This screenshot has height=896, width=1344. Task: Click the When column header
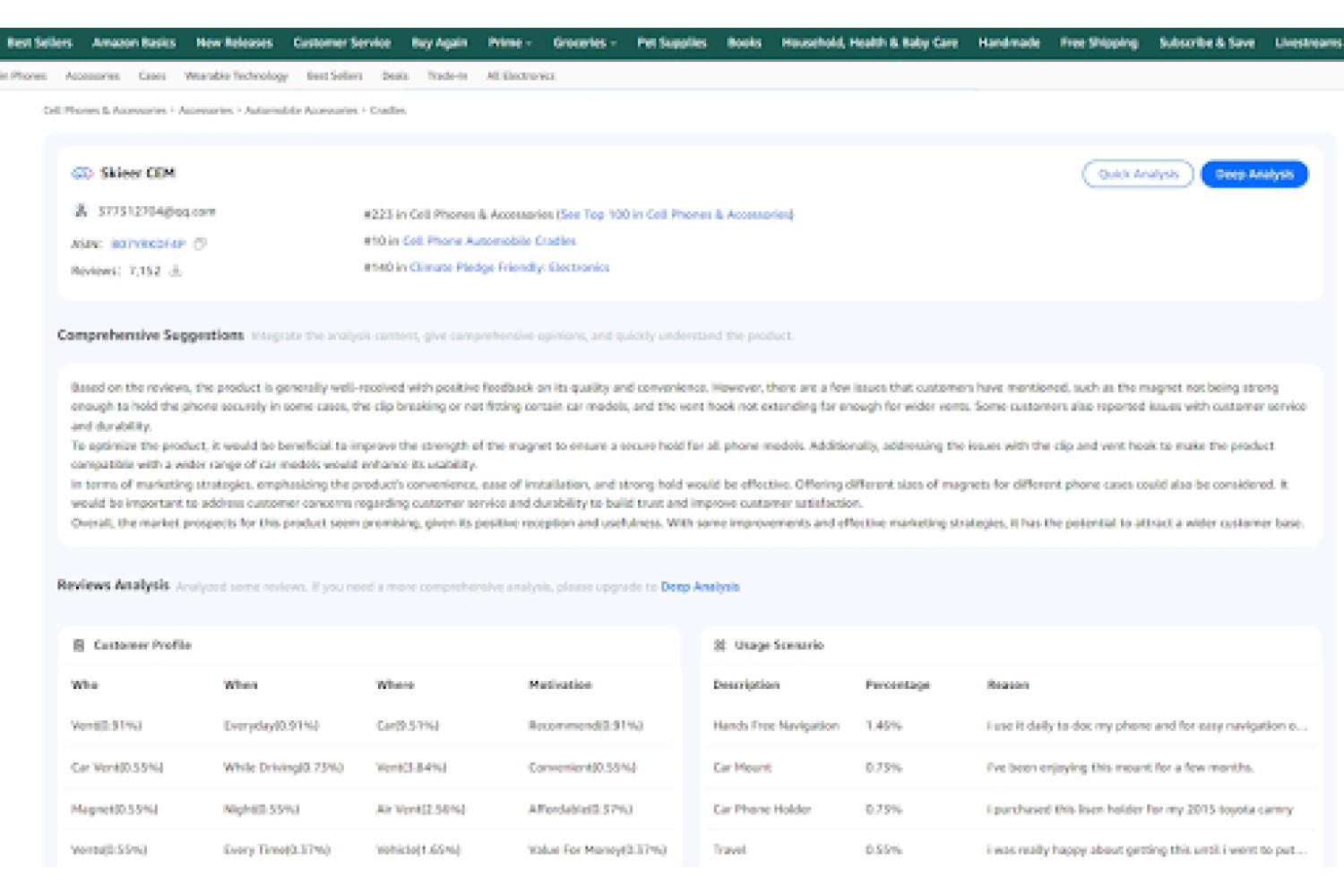click(x=240, y=685)
